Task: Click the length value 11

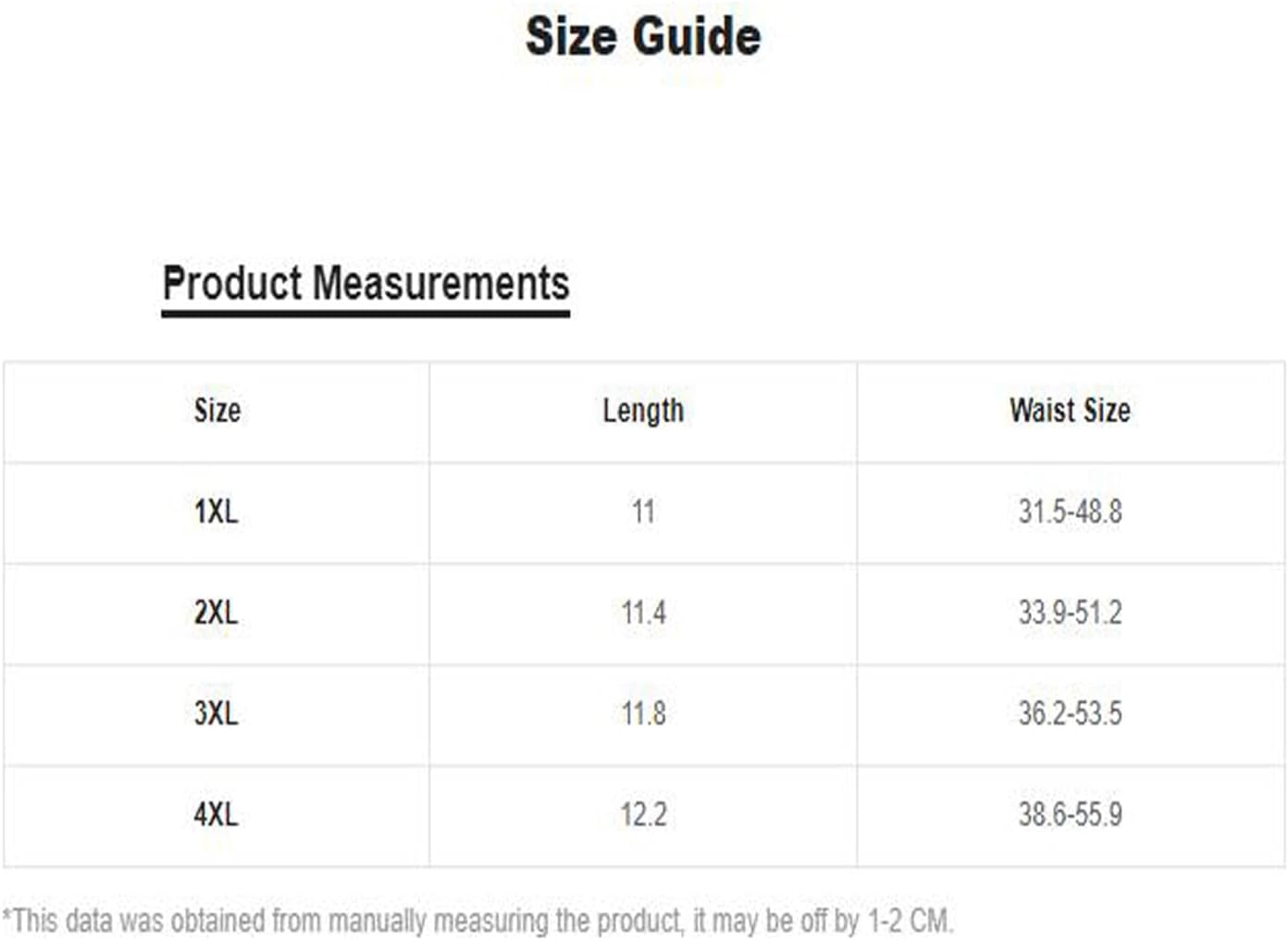Action: 643,512
